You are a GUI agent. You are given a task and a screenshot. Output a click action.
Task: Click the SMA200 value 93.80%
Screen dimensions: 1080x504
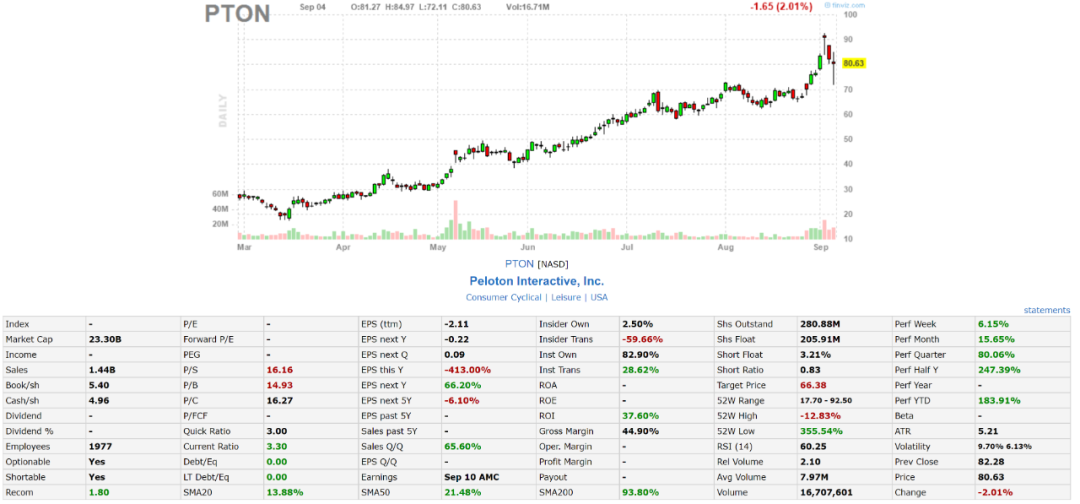click(640, 492)
